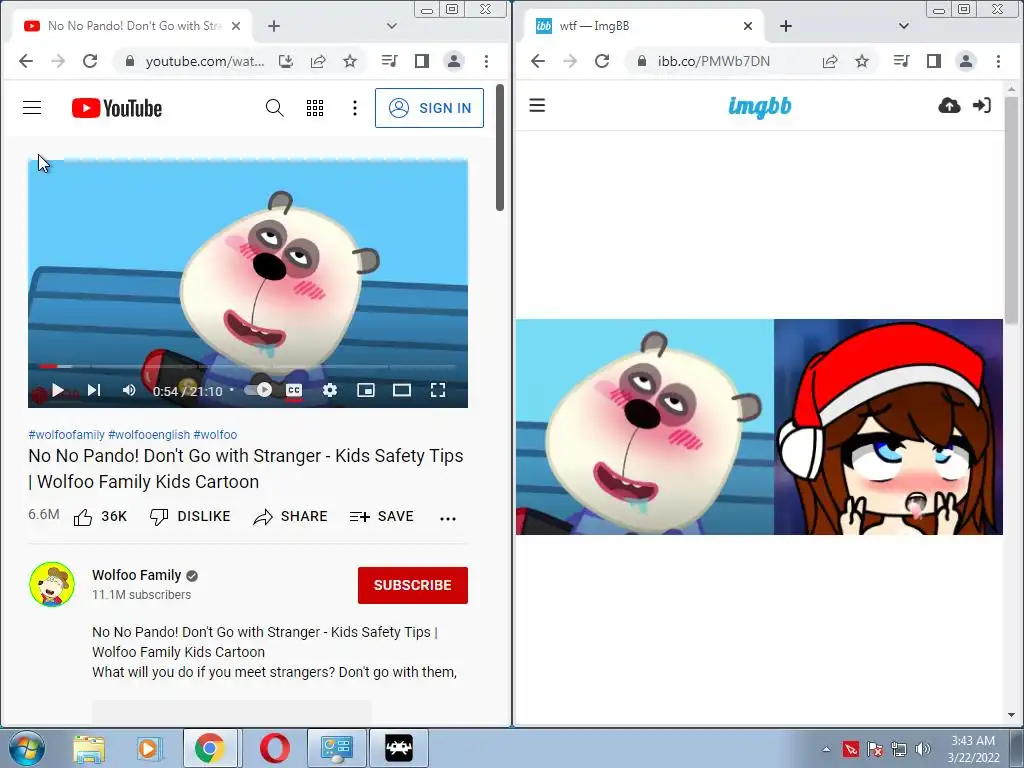Screen dimensions: 1024x768
Task: Reload the ImgBB page
Action: [x=602, y=61]
